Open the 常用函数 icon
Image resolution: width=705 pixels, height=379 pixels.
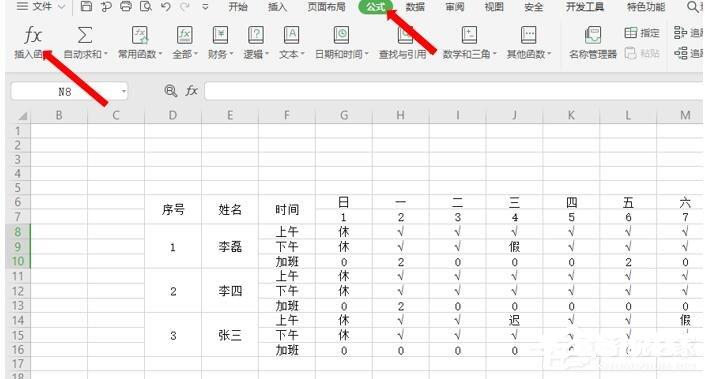pos(140,35)
